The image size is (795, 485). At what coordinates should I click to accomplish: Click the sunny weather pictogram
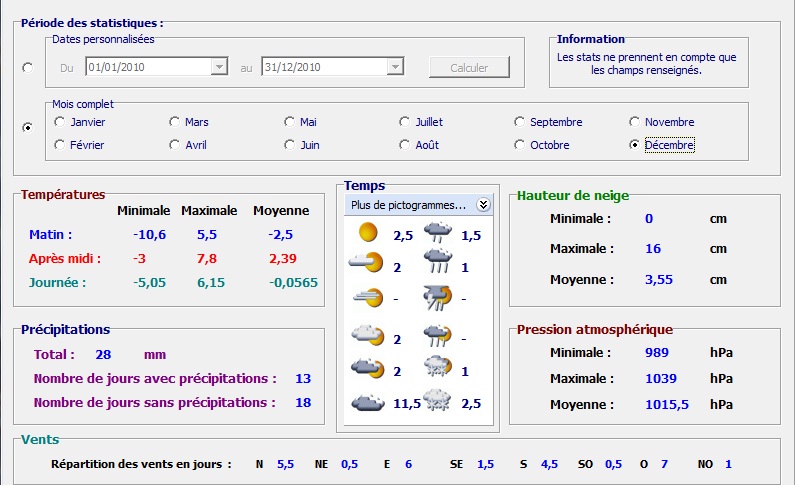(x=367, y=234)
